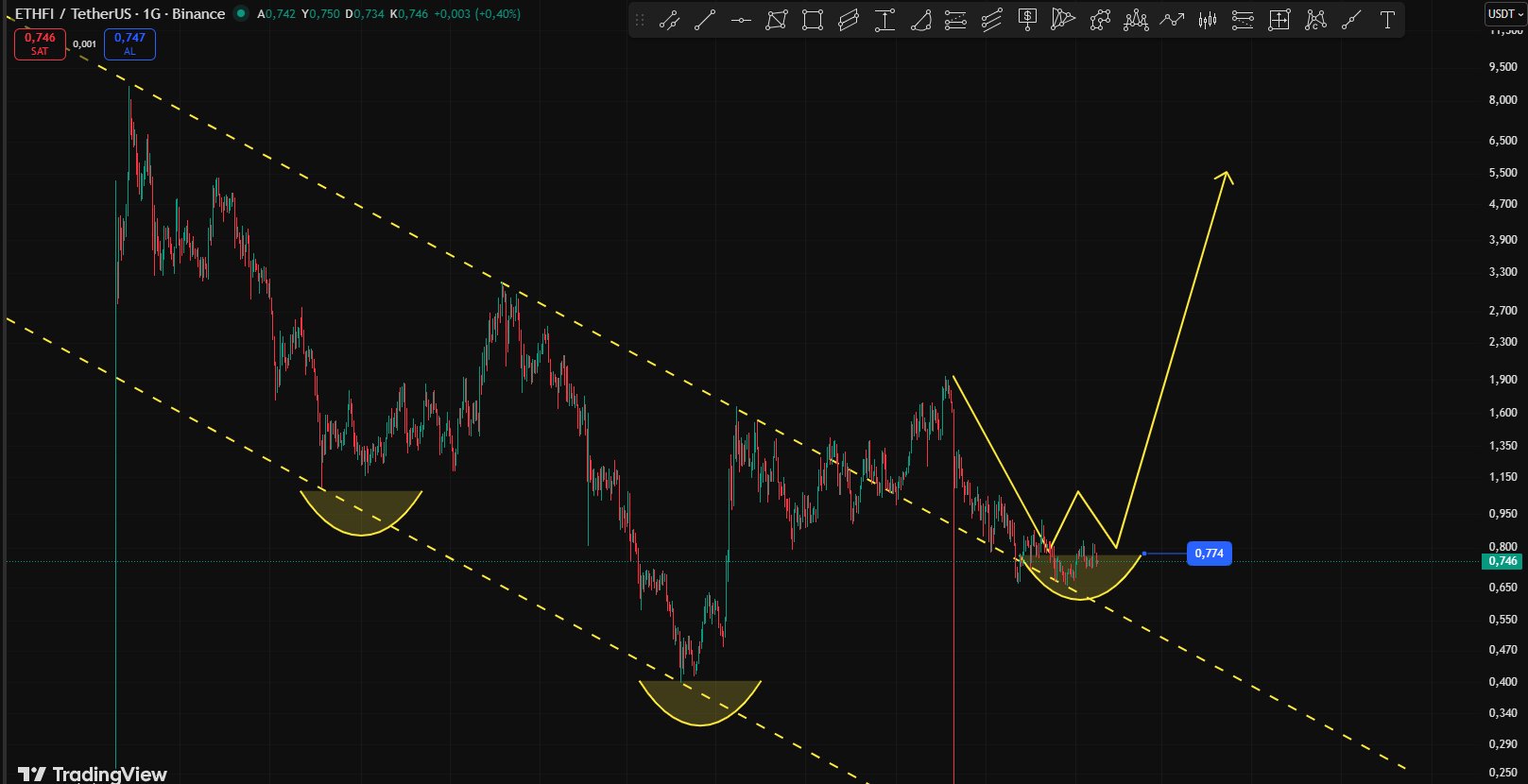Click the green market status indicator

click(x=241, y=14)
